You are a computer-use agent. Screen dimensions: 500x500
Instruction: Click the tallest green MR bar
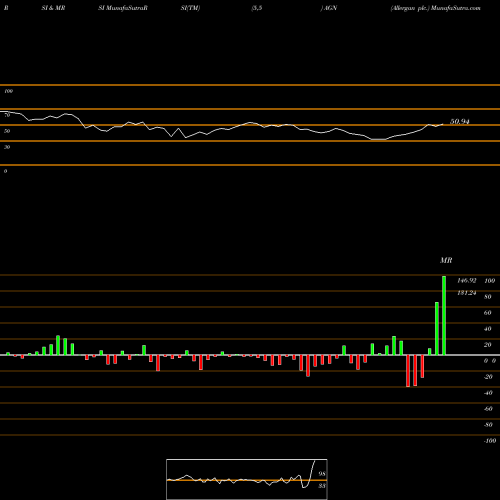444,315
